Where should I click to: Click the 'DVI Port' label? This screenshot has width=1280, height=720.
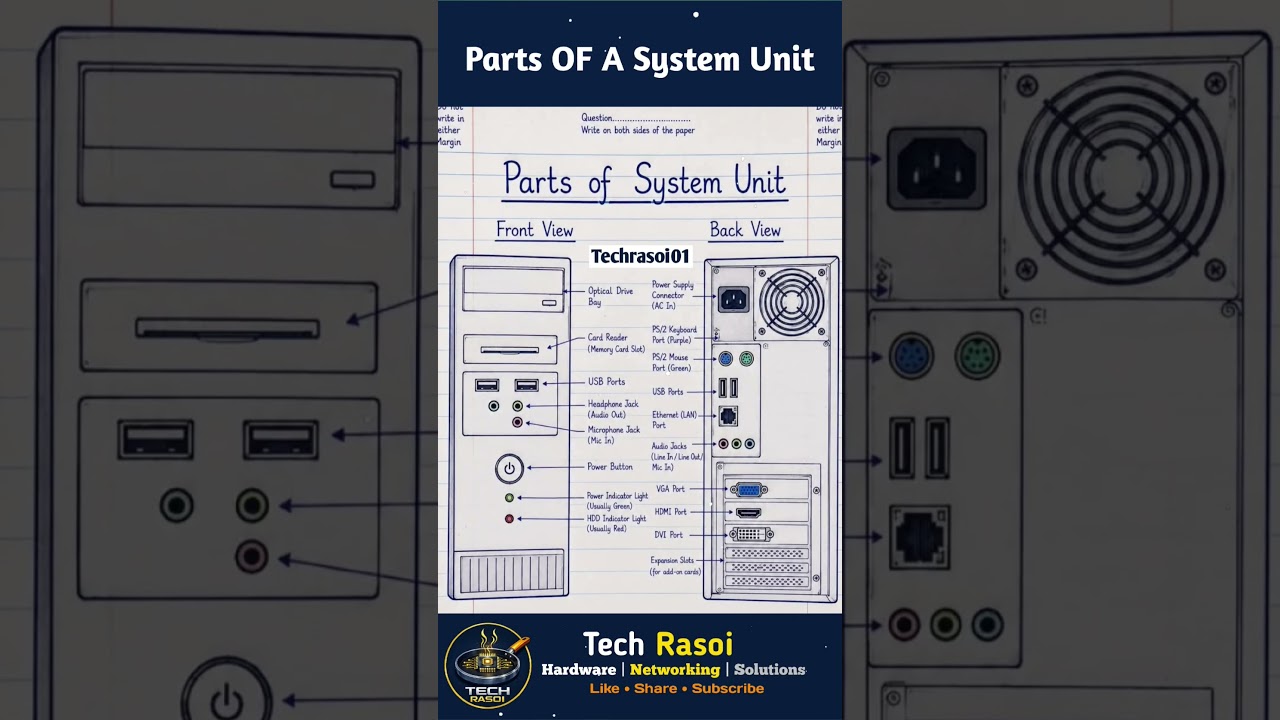pos(669,535)
